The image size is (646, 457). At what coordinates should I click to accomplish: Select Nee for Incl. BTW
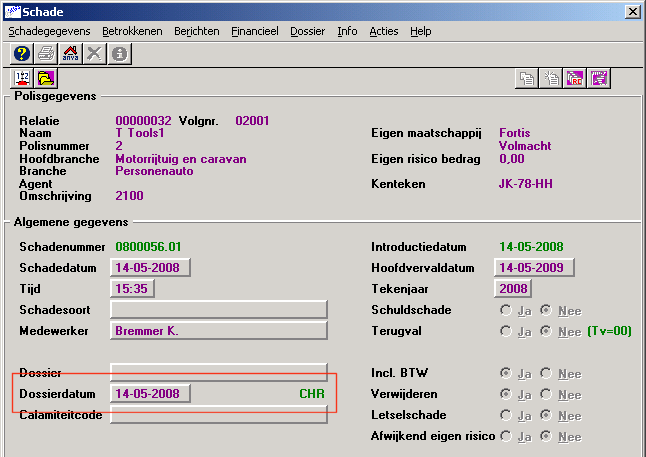545,373
